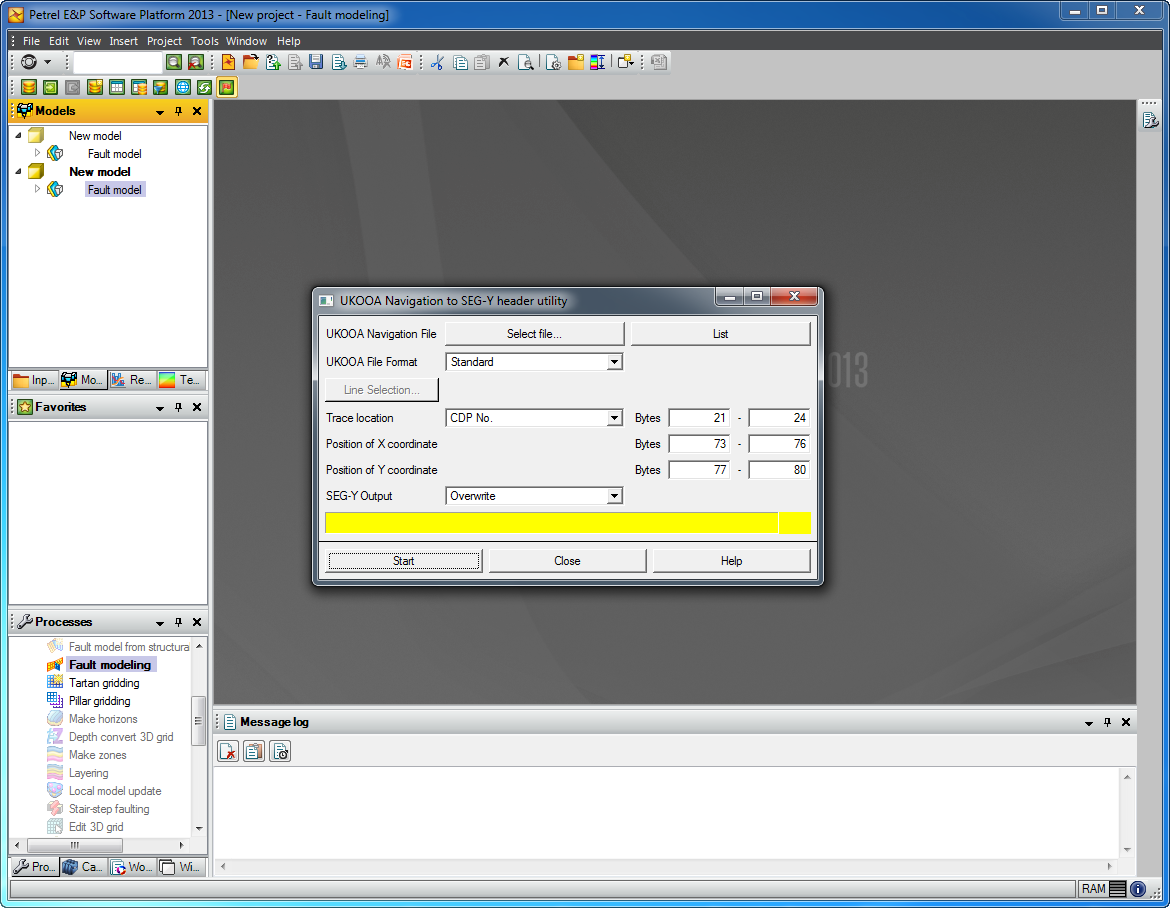Click the document settings gear icon
This screenshot has height=908, width=1170.
554,63
